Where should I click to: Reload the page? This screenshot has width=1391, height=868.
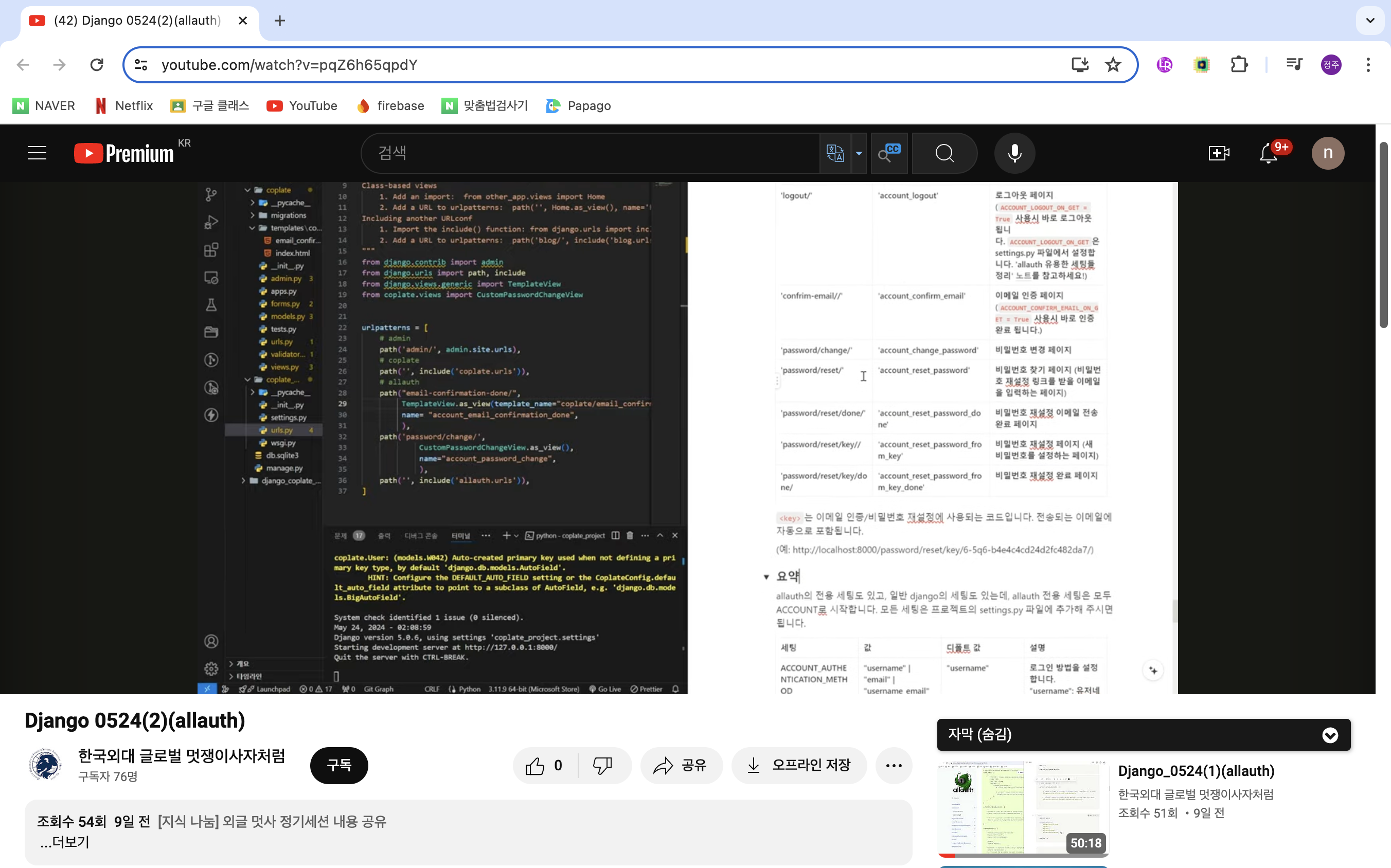pyautogui.click(x=97, y=65)
